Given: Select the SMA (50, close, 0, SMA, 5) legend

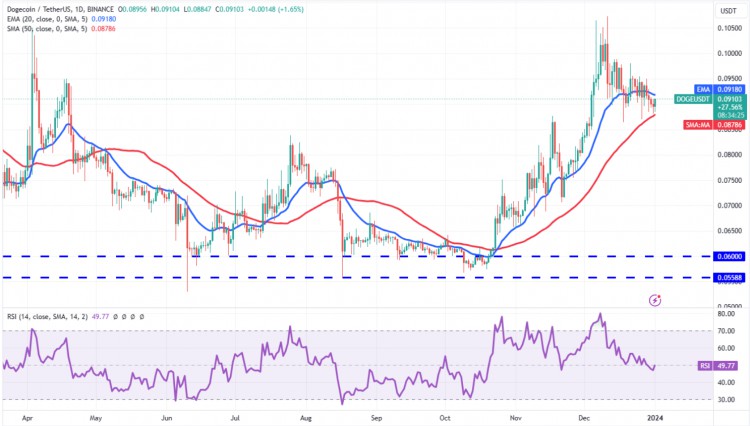Looking at the screenshot, I should pyautogui.click(x=47, y=29).
